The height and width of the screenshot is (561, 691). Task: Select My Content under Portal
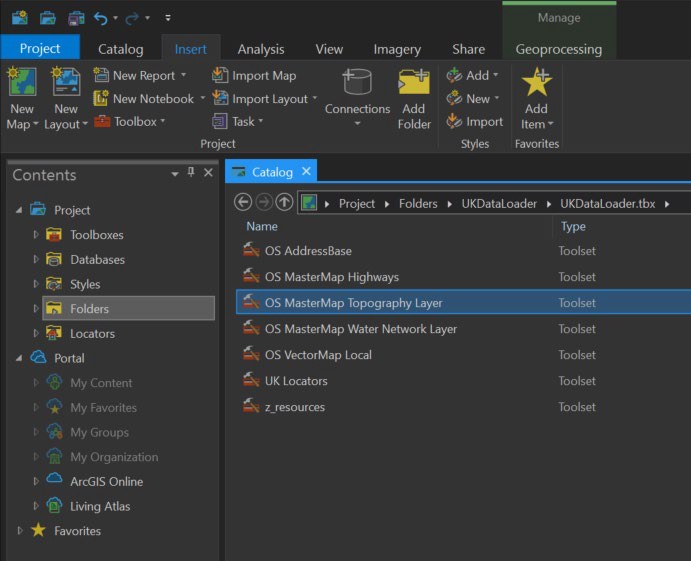(x=101, y=383)
